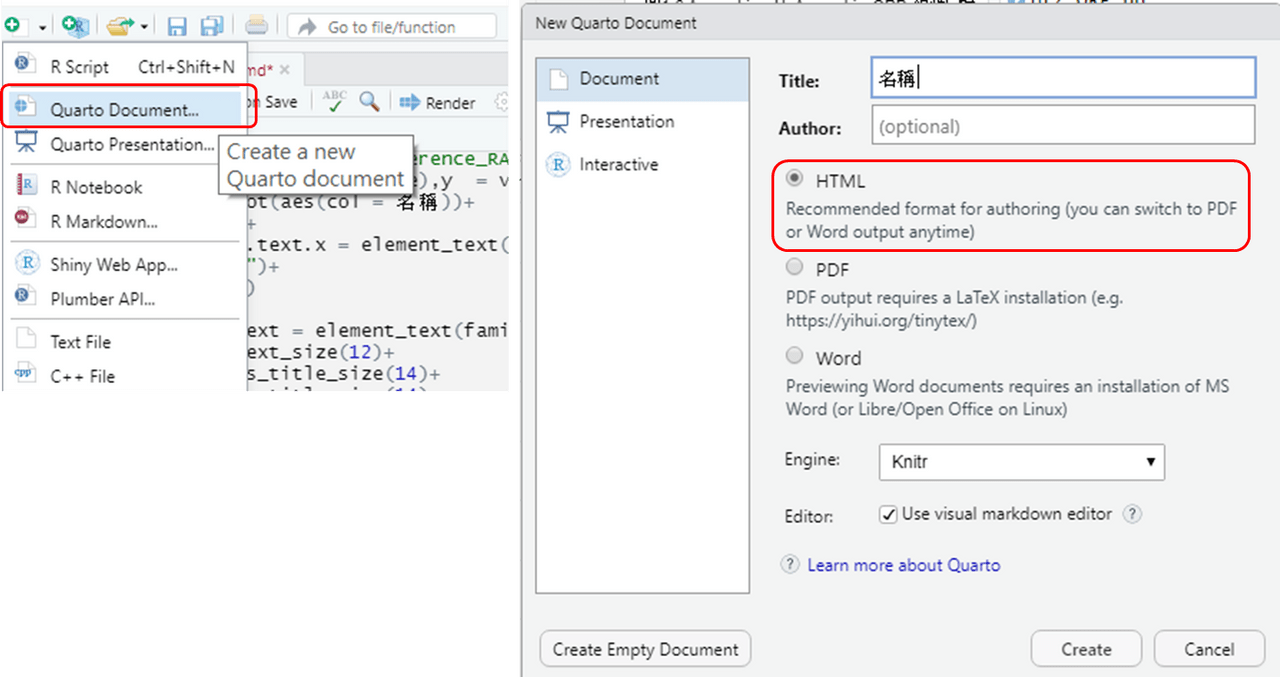Image resolution: width=1280 pixels, height=677 pixels.
Task: Click the Save All icon
Action: tap(212, 26)
